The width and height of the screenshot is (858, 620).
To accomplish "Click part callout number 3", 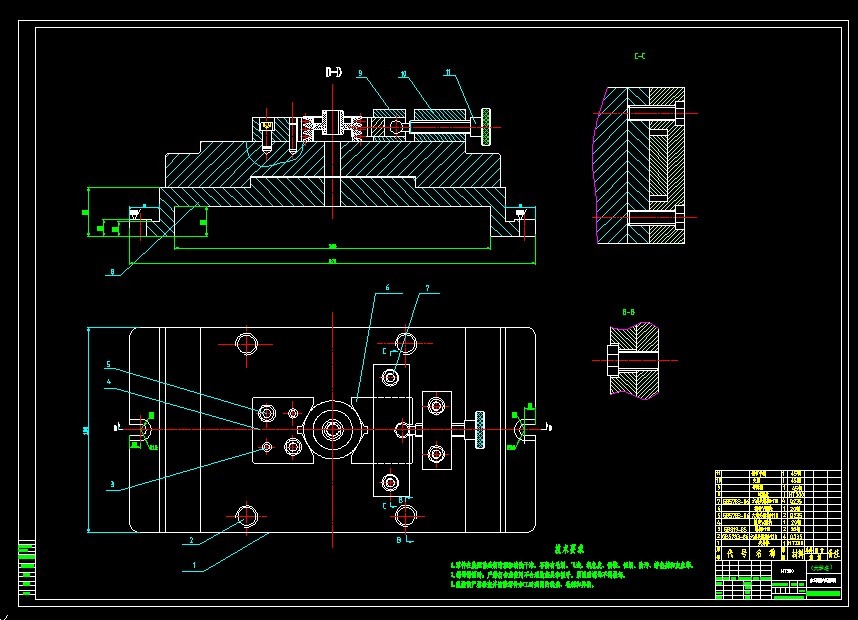I will click(112, 484).
